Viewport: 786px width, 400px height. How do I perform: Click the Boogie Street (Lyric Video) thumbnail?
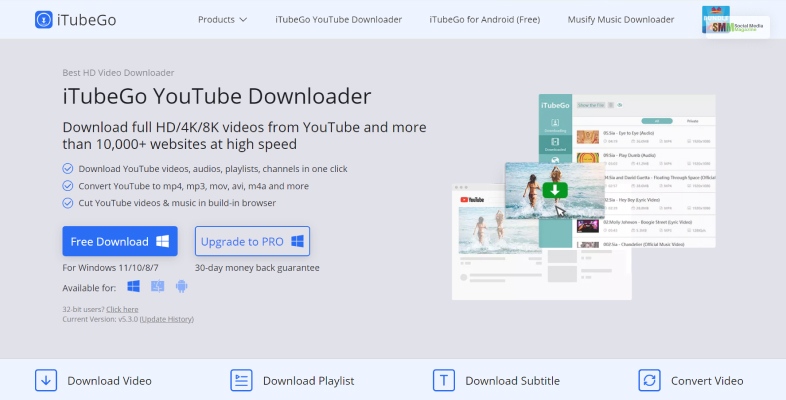tap(587, 226)
